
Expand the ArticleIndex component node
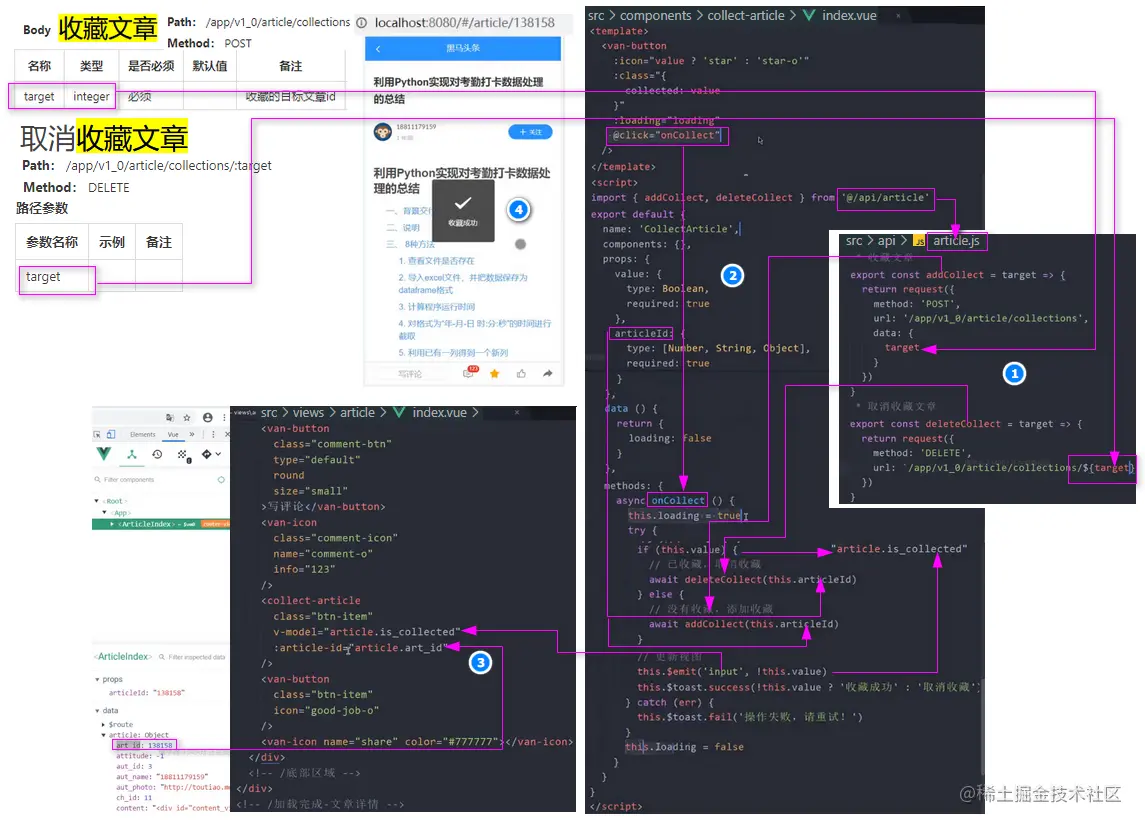(112, 524)
